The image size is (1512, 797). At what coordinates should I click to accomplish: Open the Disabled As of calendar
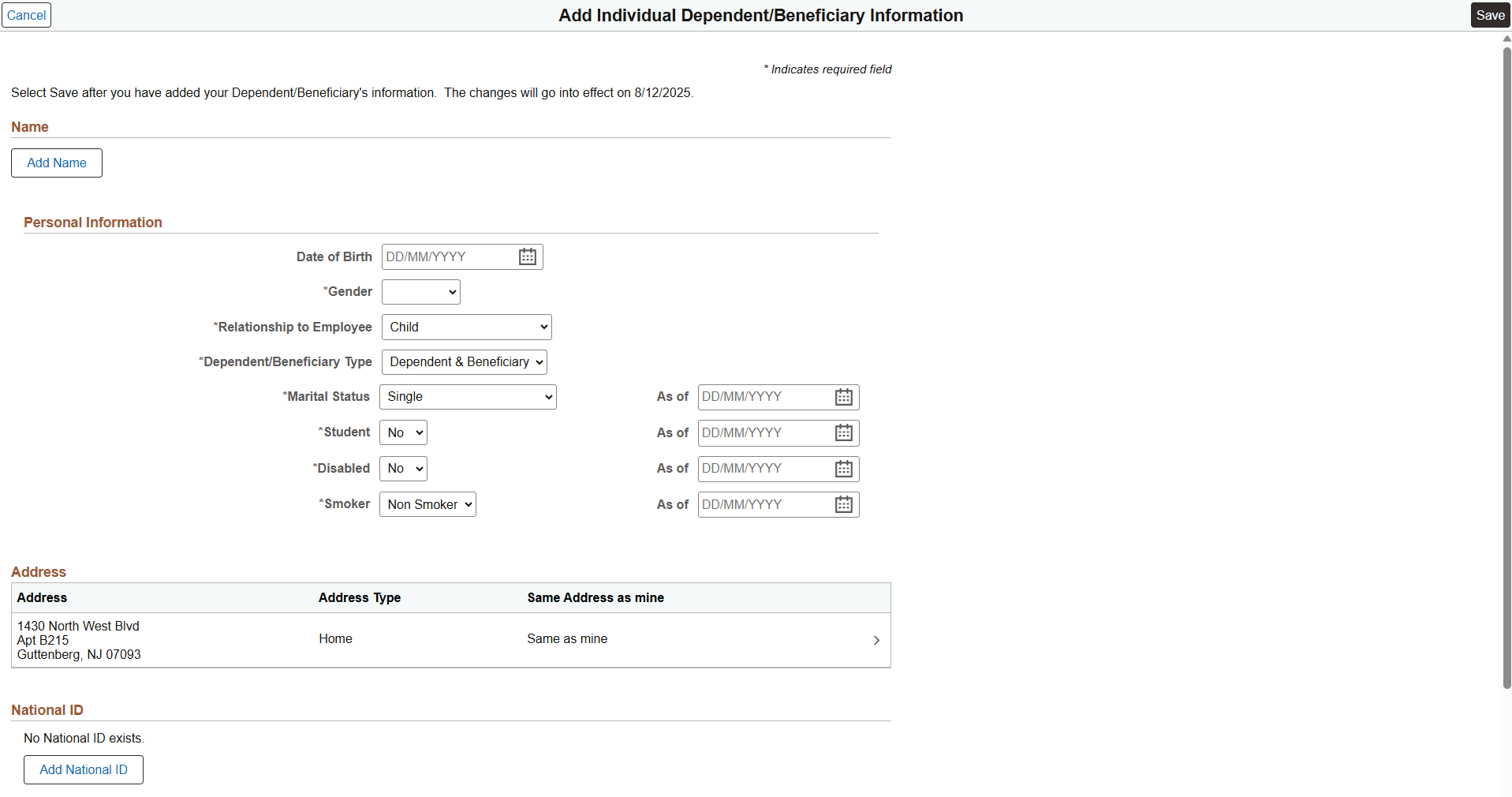tap(843, 468)
